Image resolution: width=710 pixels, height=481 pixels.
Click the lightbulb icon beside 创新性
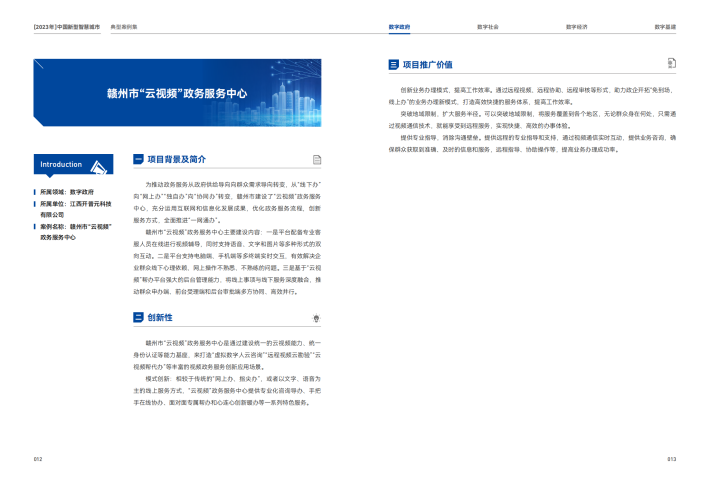pyautogui.click(x=317, y=317)
